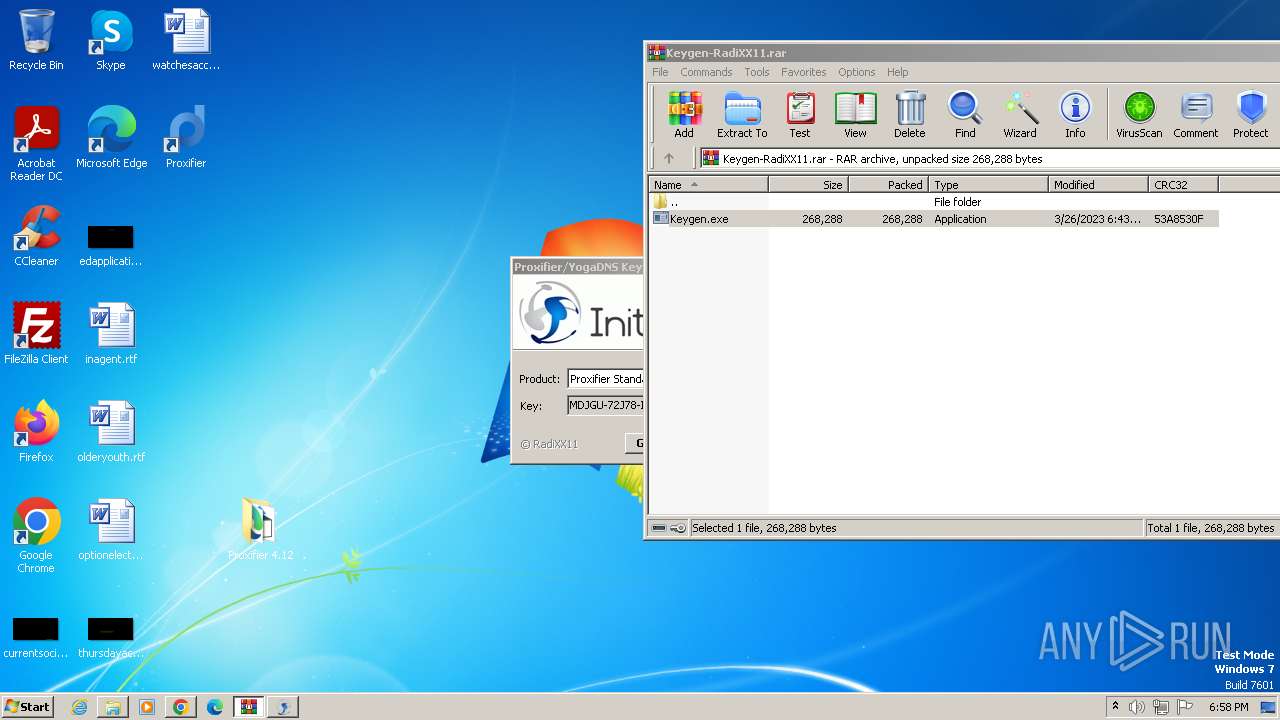Viewport: 1280px width, 720px height.
Task: Click the archive path address bar
Action: point(989,158)
